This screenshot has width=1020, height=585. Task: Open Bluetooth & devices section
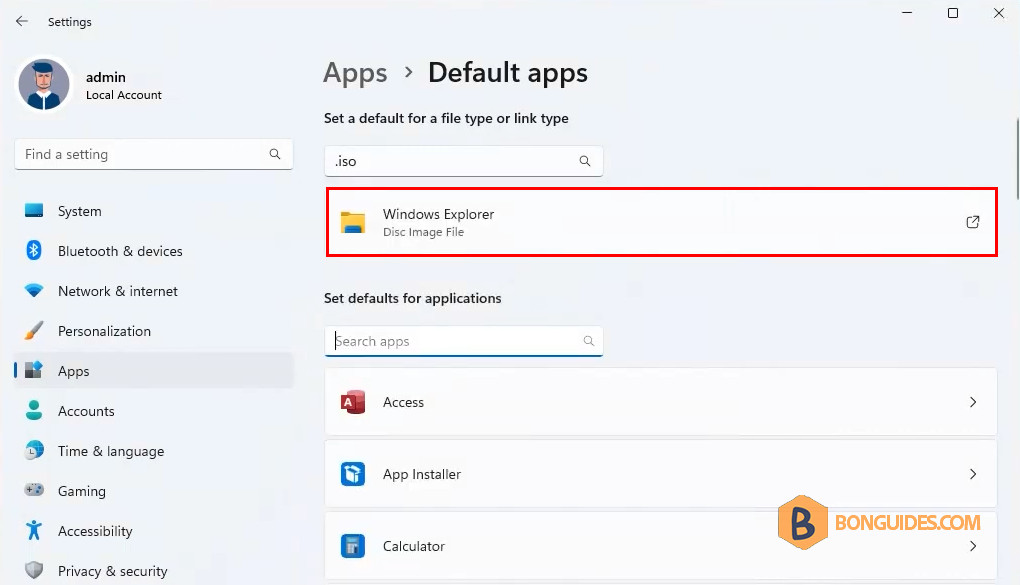pyautogui.click(x=154, y=251)
